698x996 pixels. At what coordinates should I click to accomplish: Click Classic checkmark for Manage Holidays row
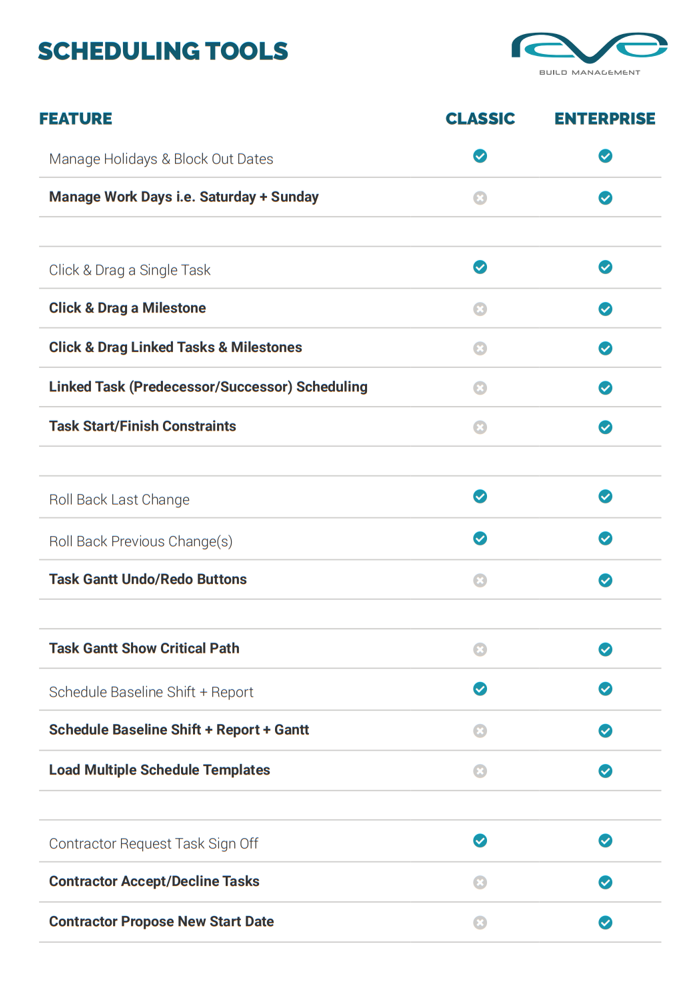coord(480,156)
